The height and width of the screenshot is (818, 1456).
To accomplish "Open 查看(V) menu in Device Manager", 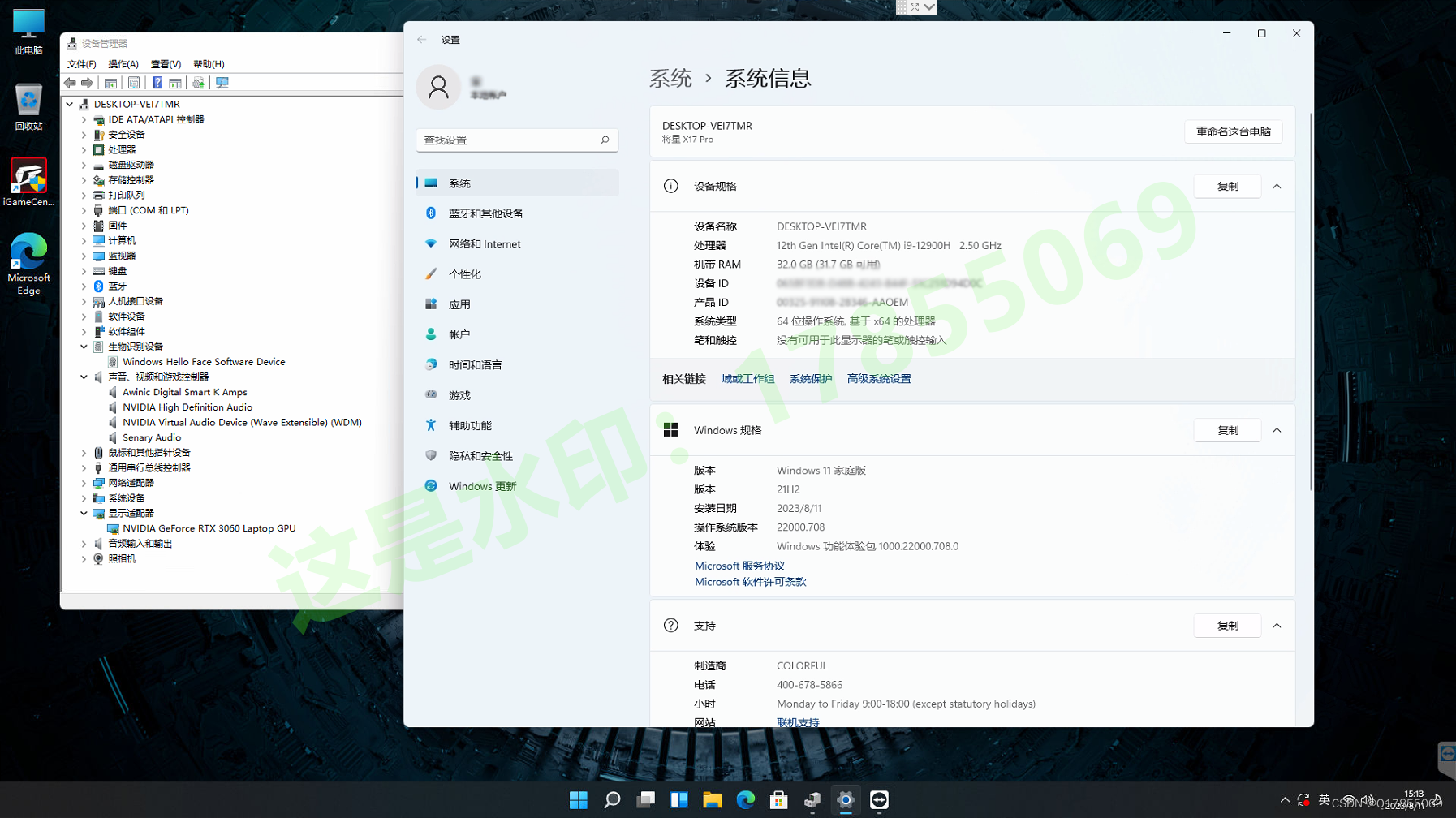I will [x=166, y=64].
